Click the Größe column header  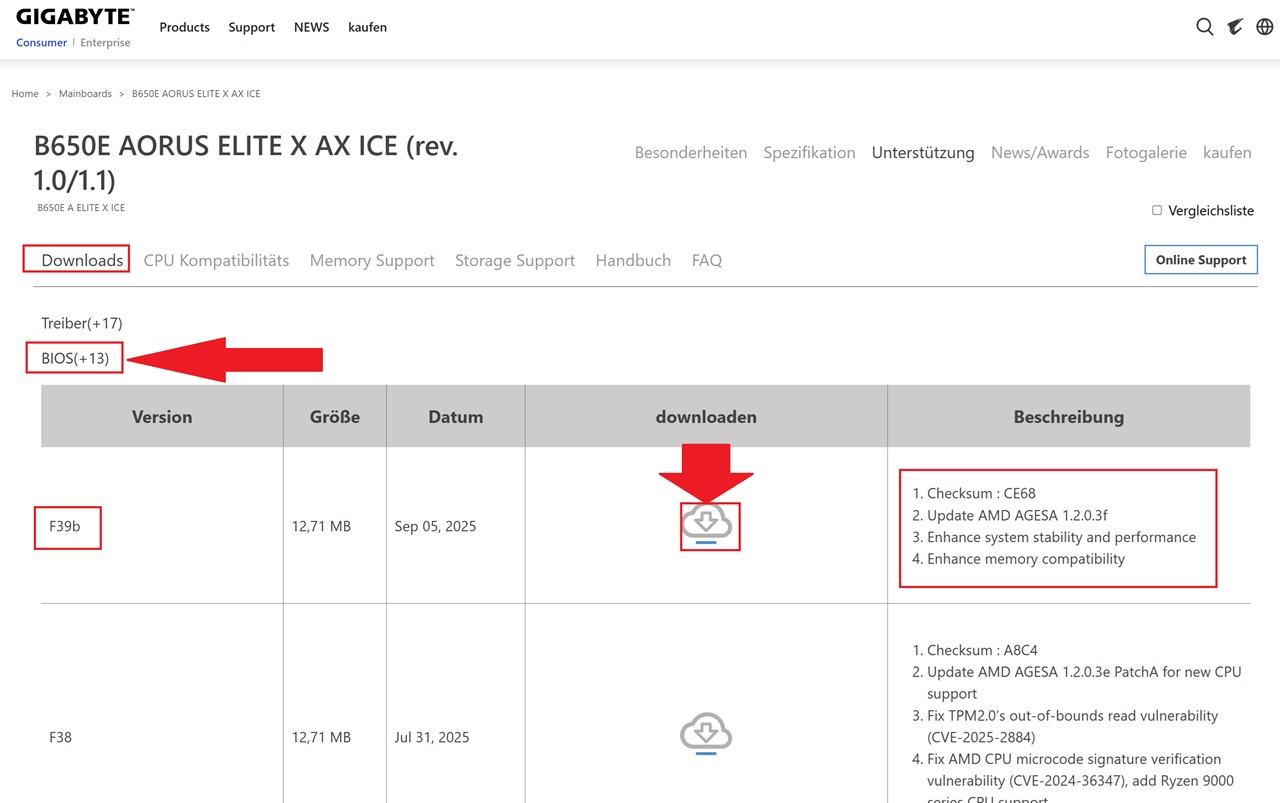tap(335, 417)
